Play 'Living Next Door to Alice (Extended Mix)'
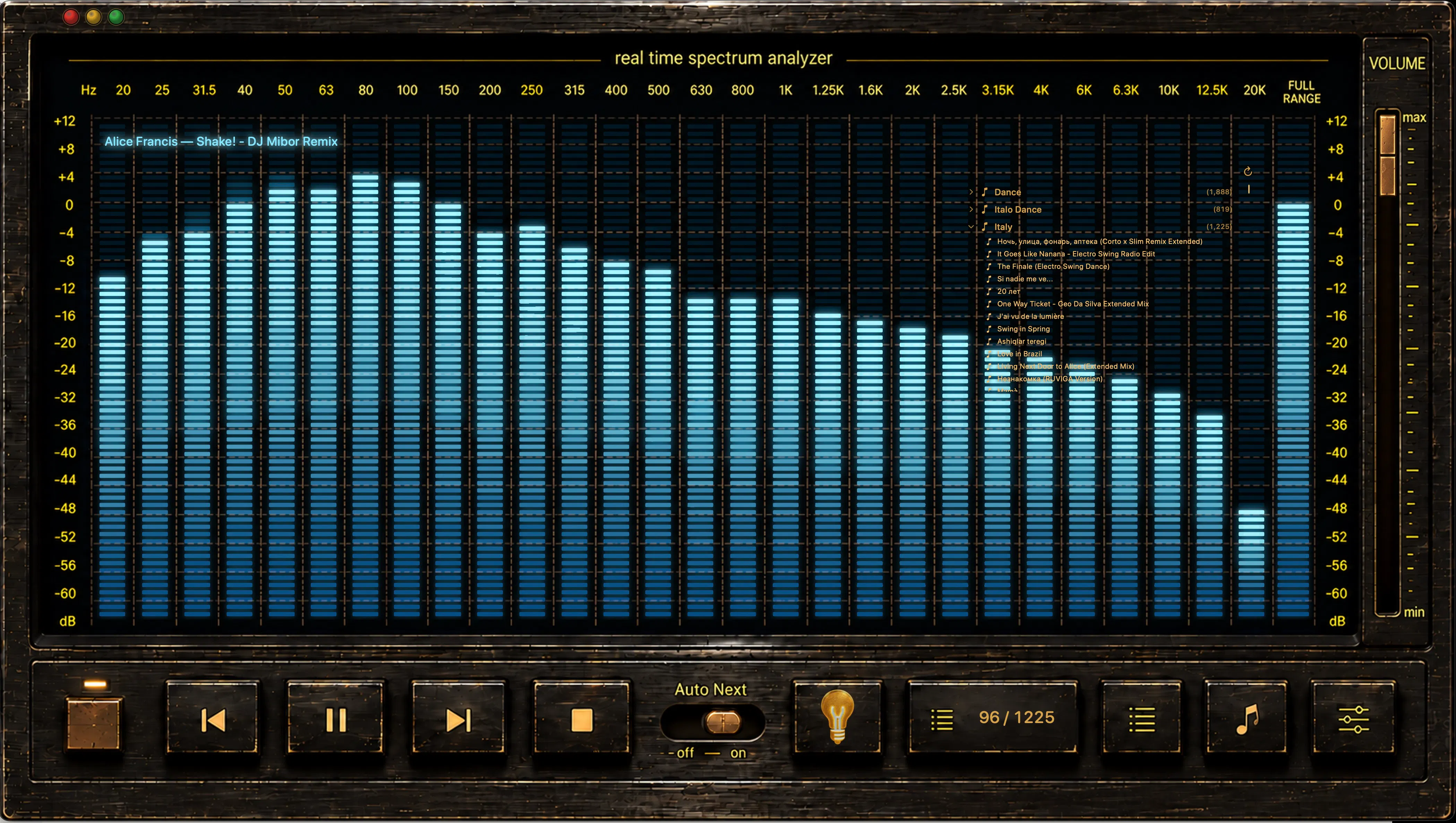The width and height of the screenshot is (1456, 823). coord(1065,366)
